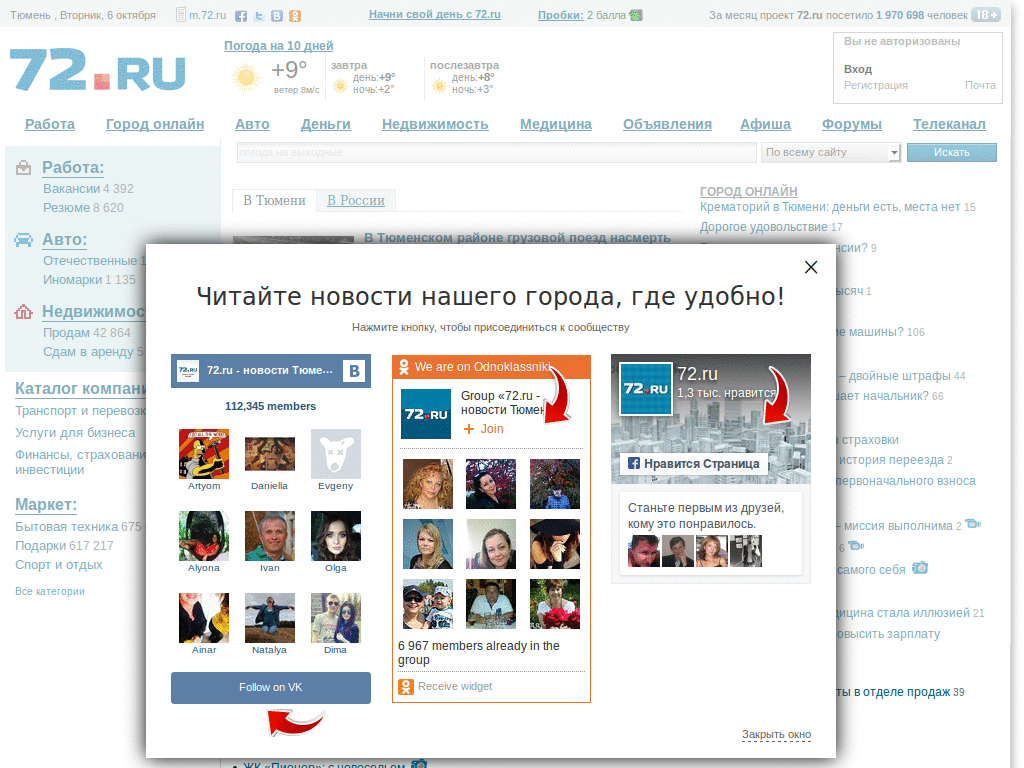Click Начни свой день с 72.ru link
Screen dimensions: 1024x768
pyautogui.click(x=435, y=14)
